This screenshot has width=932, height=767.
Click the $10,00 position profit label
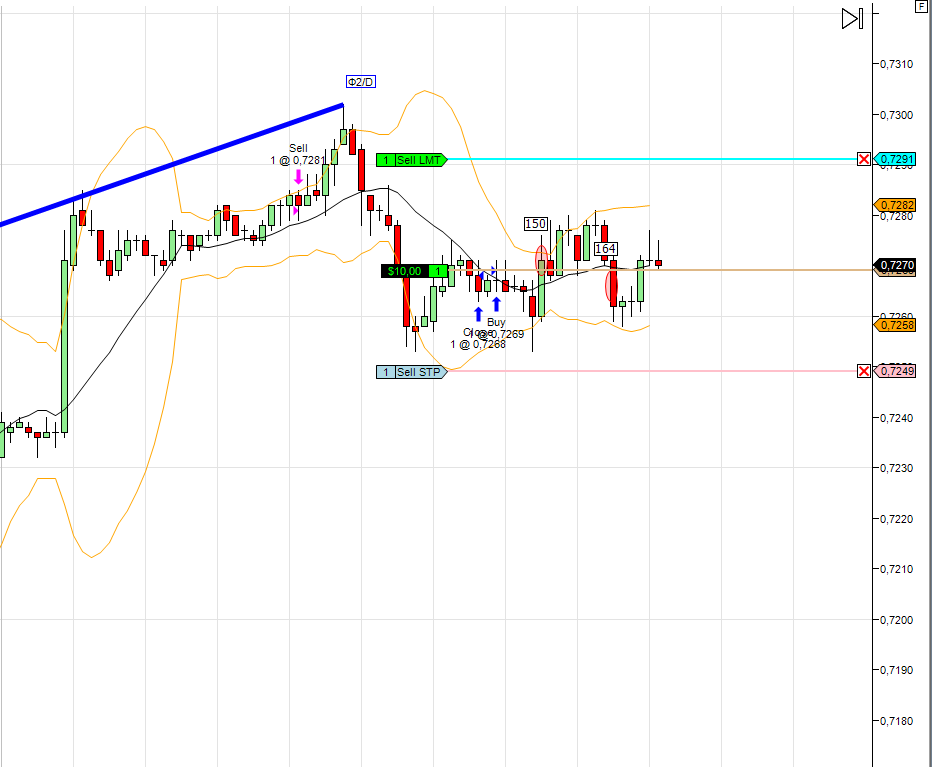tap(404, 271)
